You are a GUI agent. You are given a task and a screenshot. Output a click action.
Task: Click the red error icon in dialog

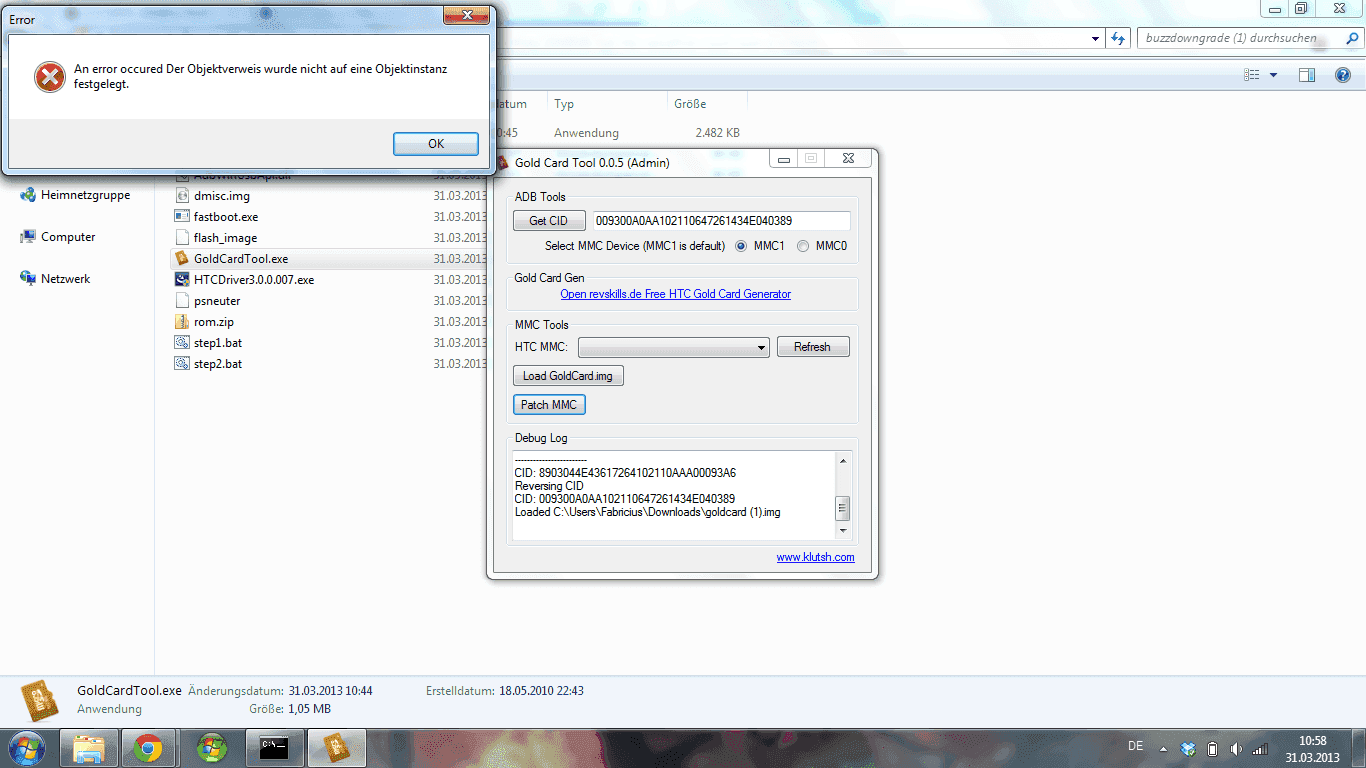(x=49, y=77)
